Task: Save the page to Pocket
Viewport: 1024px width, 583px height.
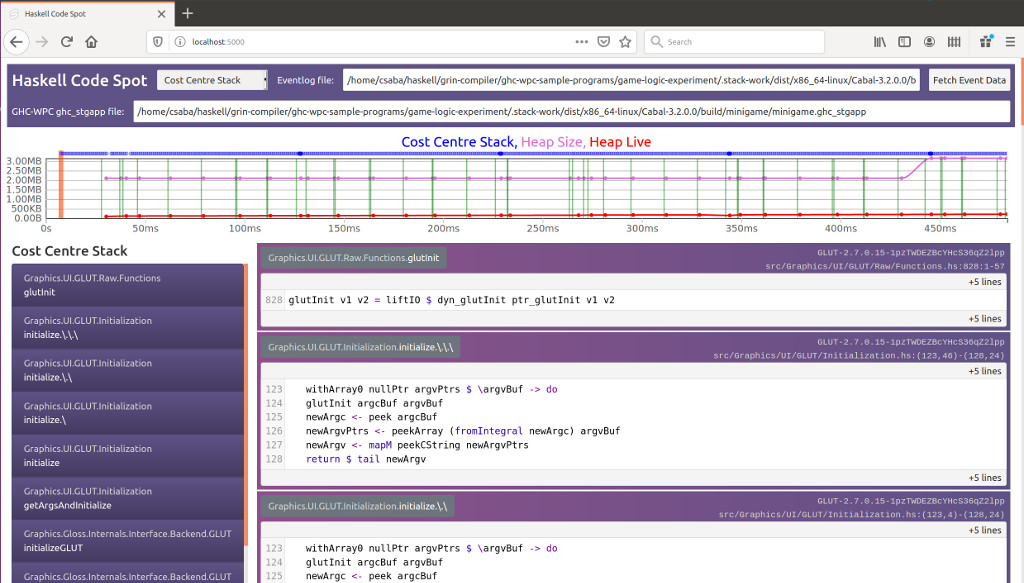Action: [x=604, y=42]
